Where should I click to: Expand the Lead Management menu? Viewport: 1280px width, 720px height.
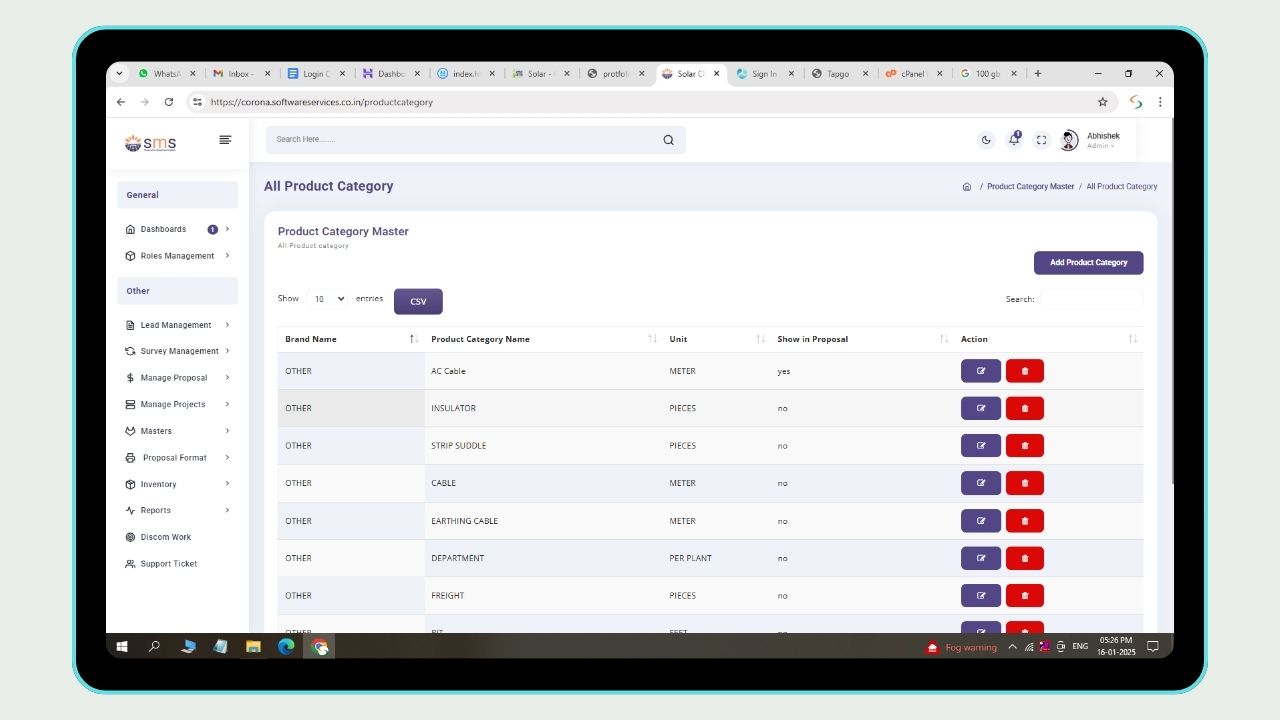coord(178,325)
